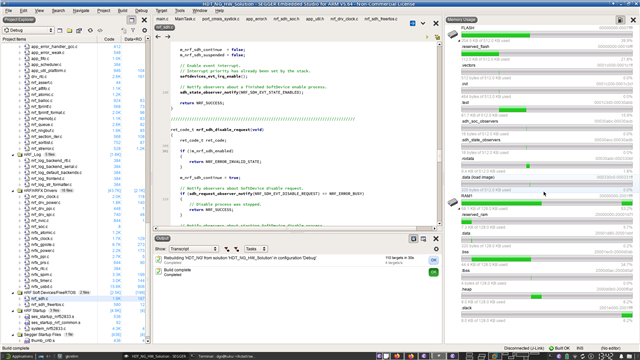
Task: Collapse the Segger Startup Files folder
Action: point(13,335)
